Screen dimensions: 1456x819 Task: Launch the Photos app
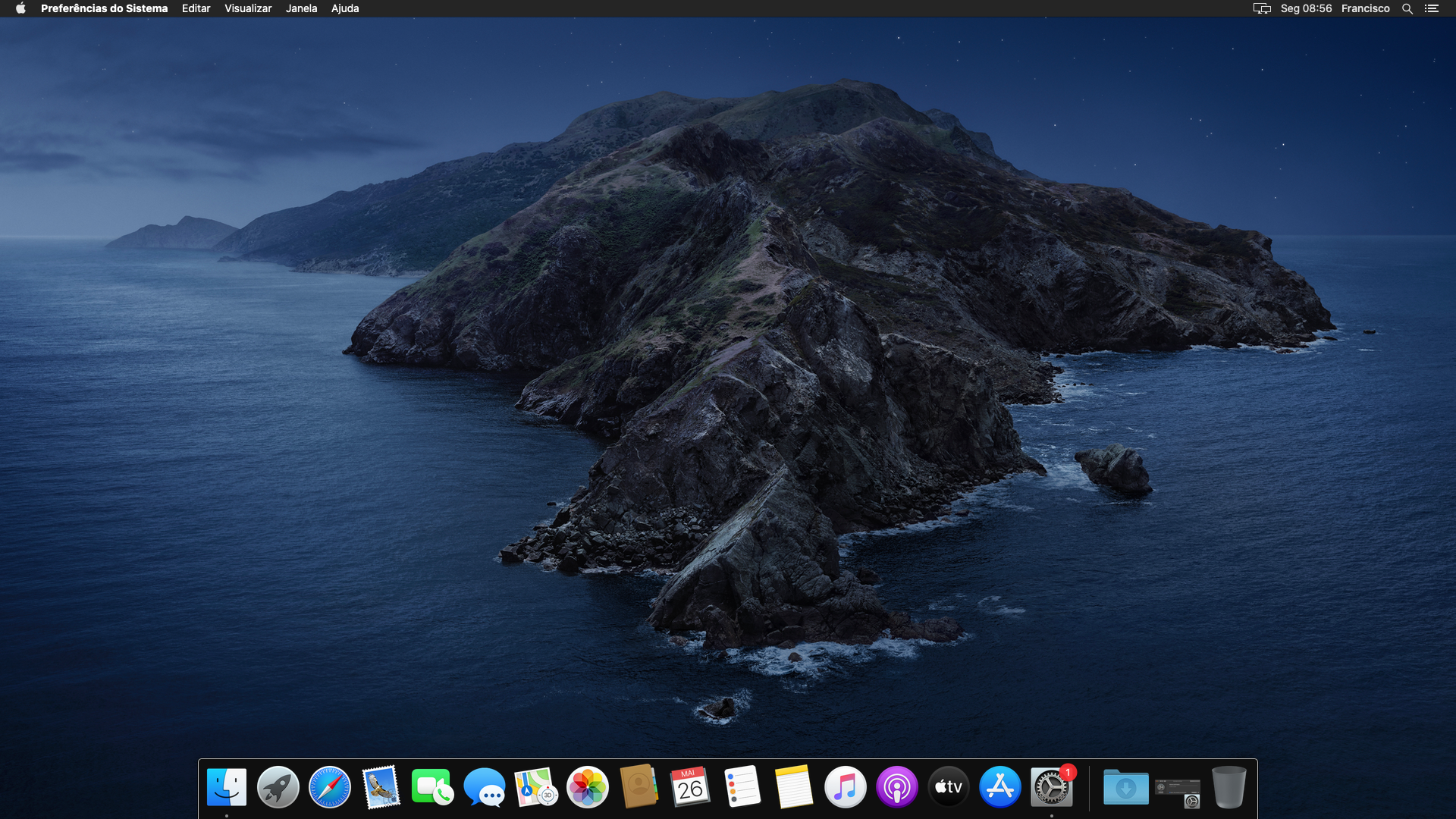coord(588,787)
